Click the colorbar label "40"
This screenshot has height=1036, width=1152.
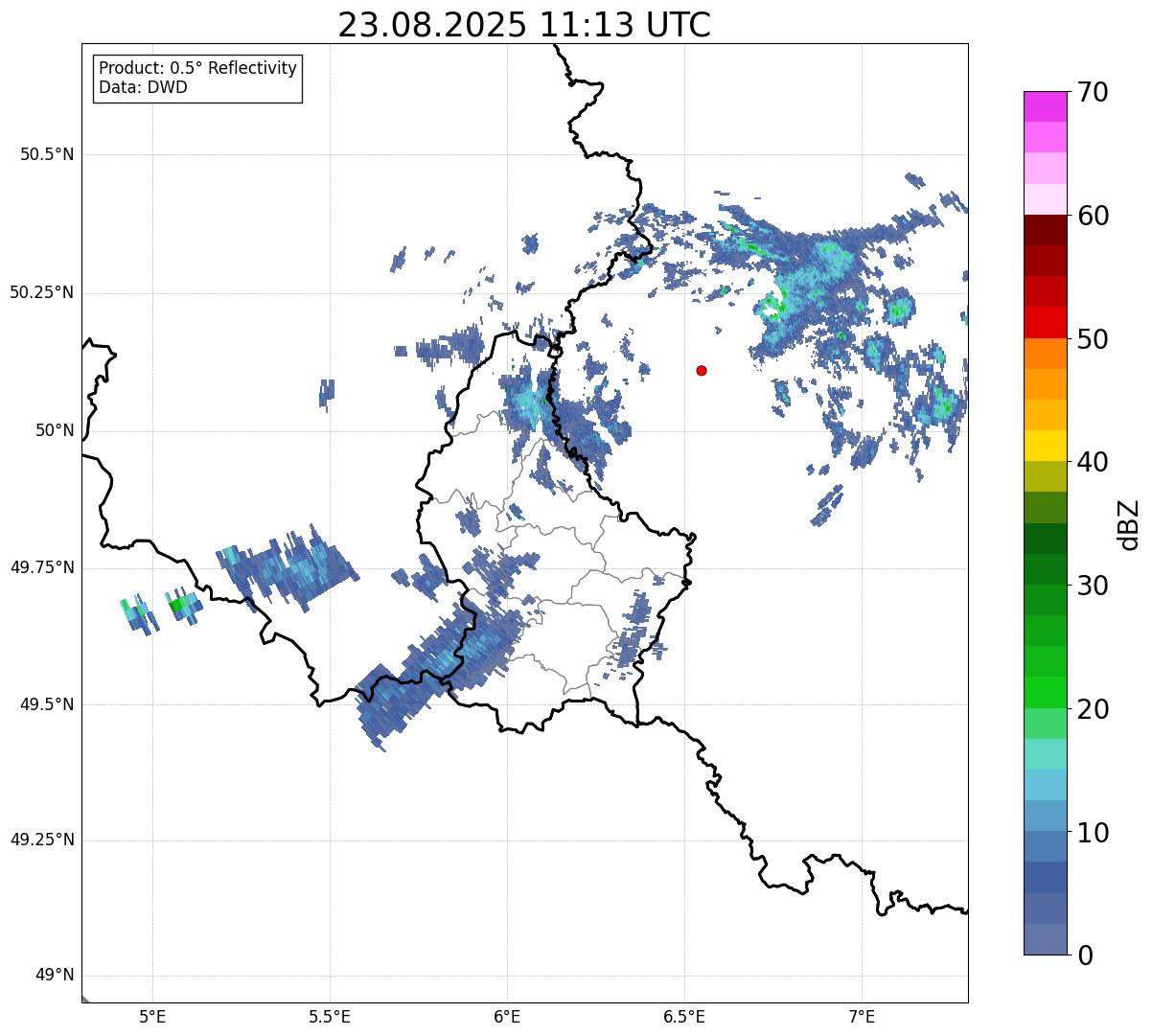[x=1094, y=462]
